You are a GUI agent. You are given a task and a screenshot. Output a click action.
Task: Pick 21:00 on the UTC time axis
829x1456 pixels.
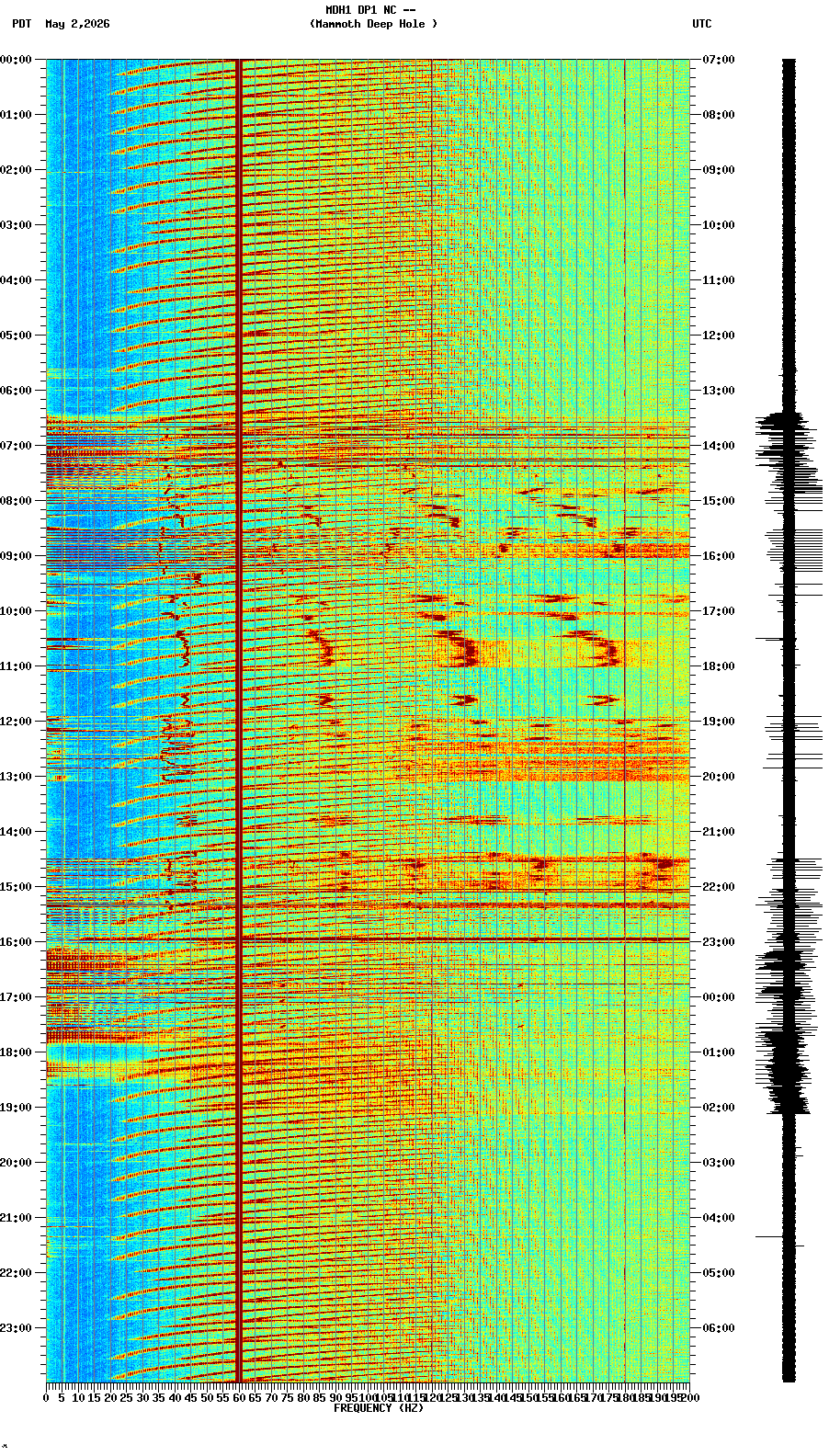pyautogui.click(x=719, y=832)
